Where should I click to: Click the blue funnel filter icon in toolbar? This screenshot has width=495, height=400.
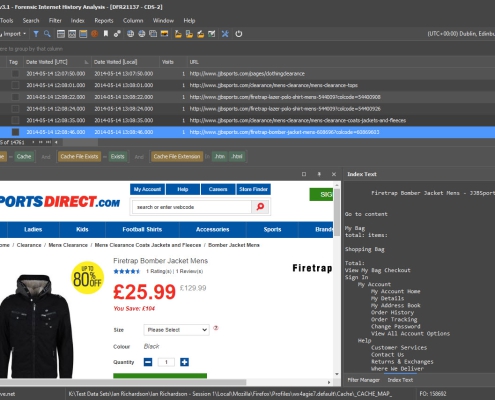click(36, 34)
